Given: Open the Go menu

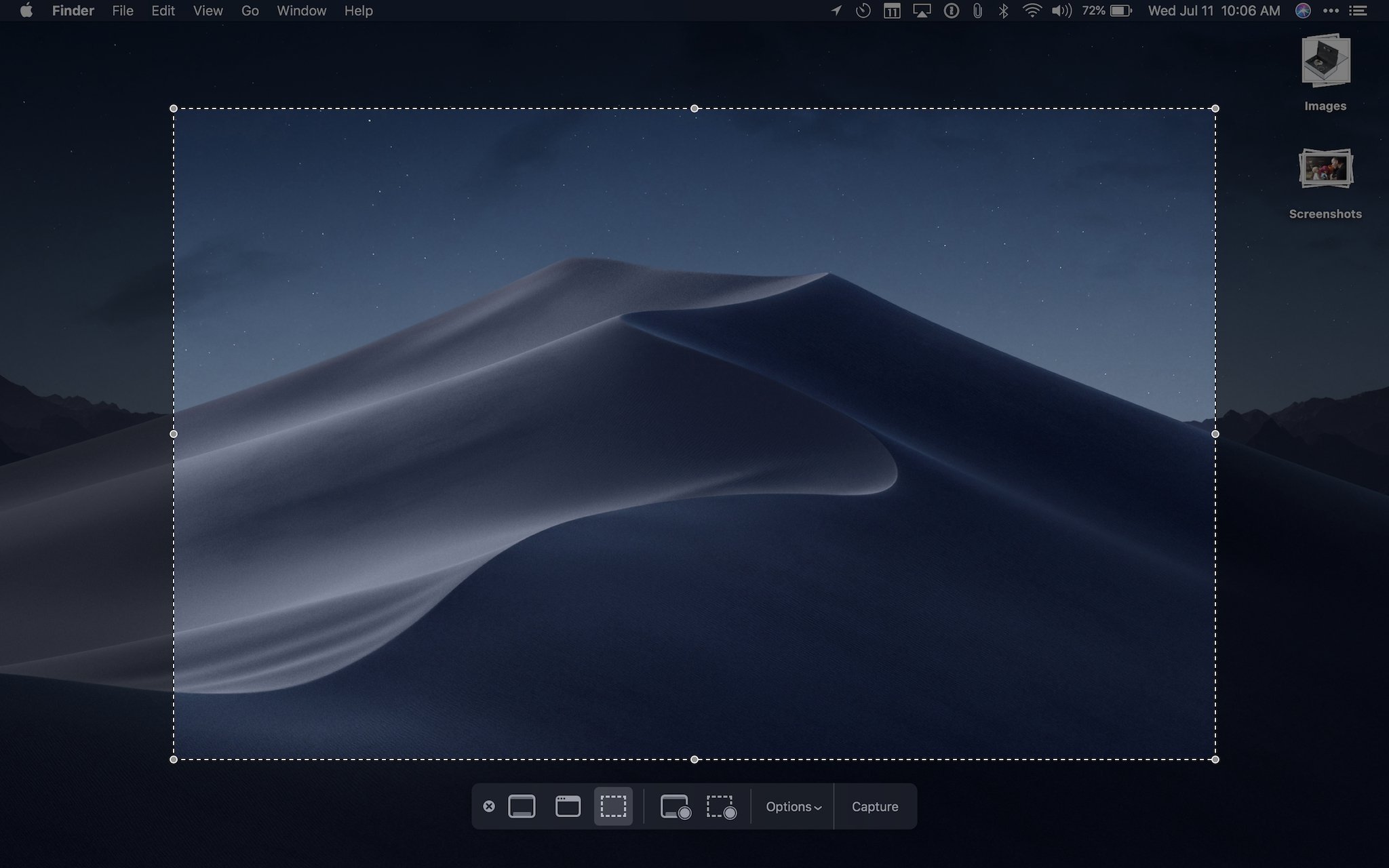Looking at the screenshot, I should [250, 11].
